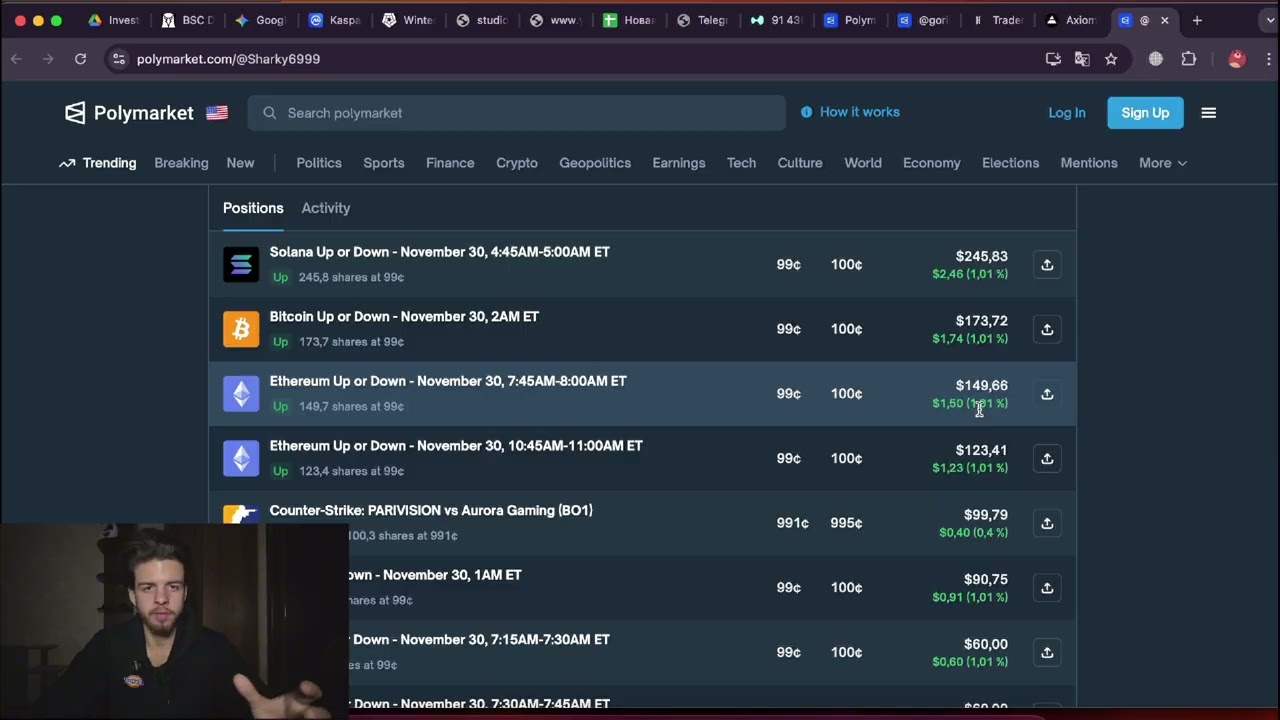Open the Elections category

(x=1010, y=163)
